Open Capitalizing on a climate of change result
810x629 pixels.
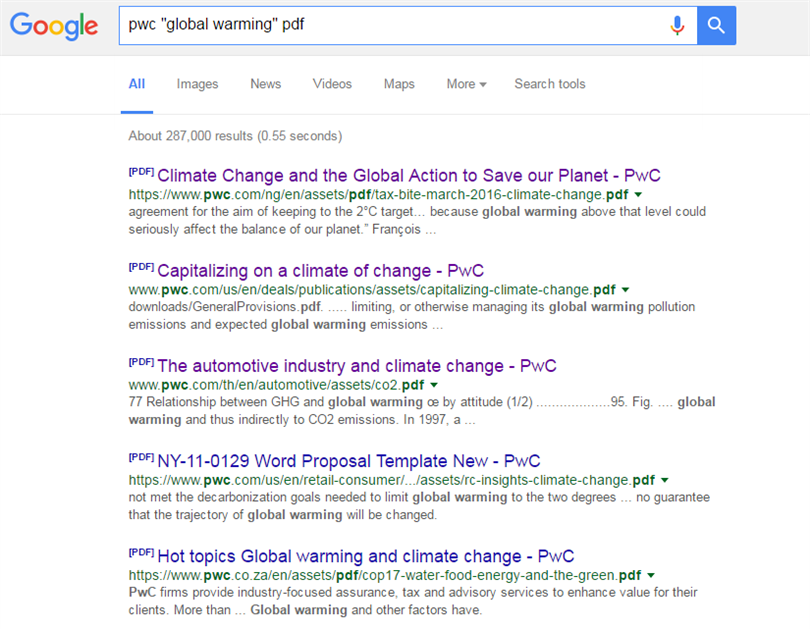pyautogui.click(x=320, y=271)
